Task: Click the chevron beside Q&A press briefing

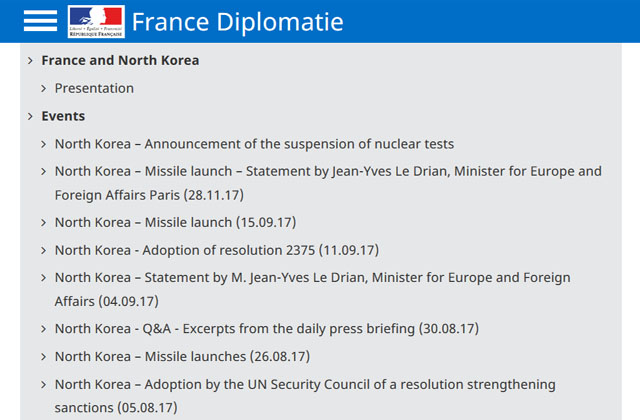Action: point(44,329)
